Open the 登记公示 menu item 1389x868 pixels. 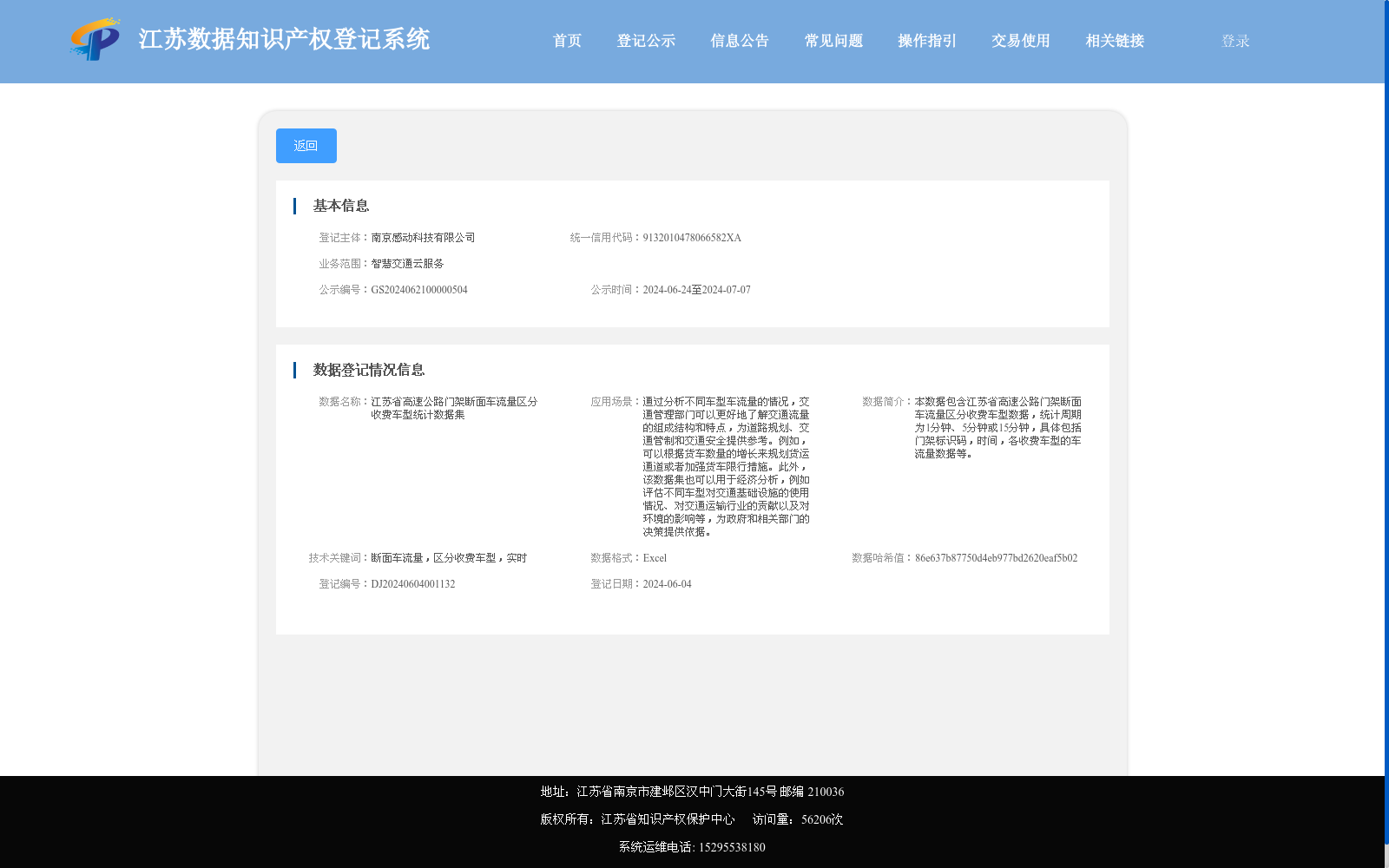646,41
